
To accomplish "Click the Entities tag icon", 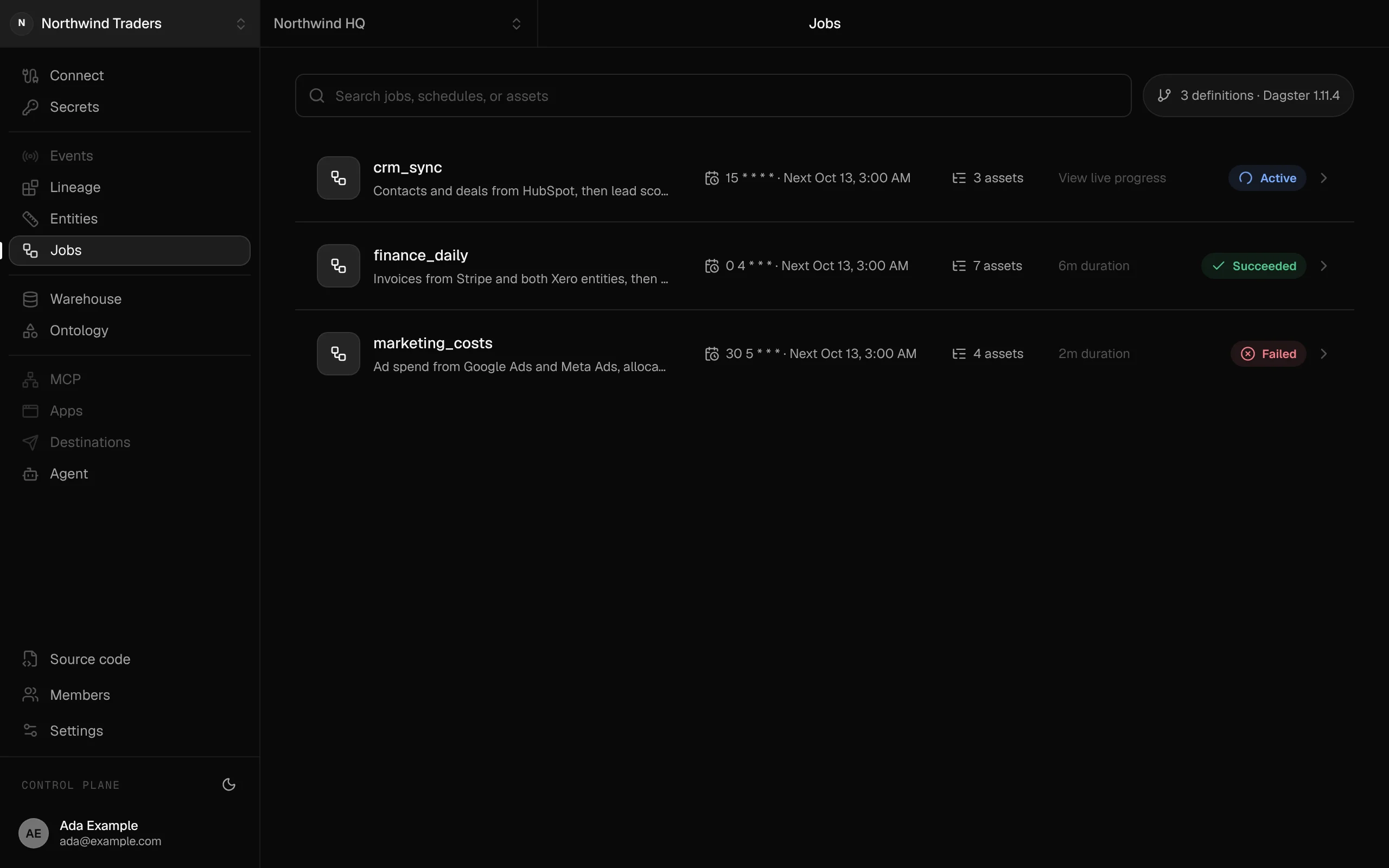I will pos(30,219).
